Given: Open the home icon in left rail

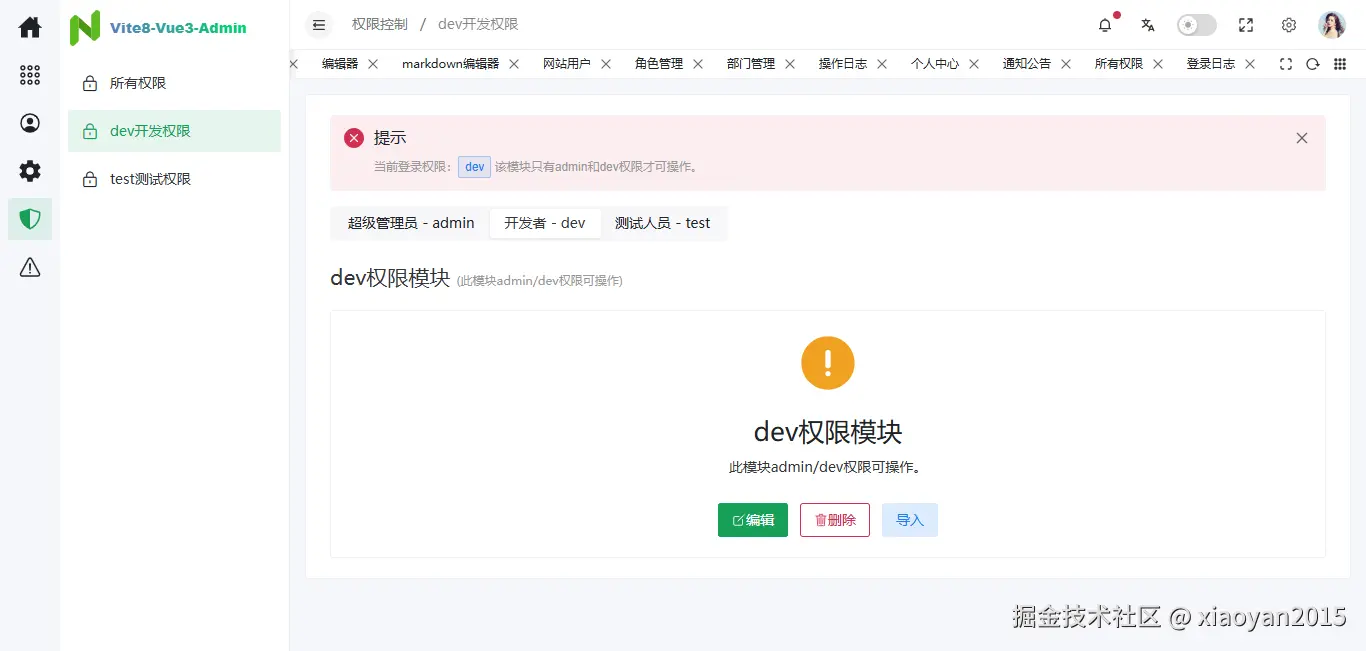Looking at the screenshot, I should (x=30, y=27).
